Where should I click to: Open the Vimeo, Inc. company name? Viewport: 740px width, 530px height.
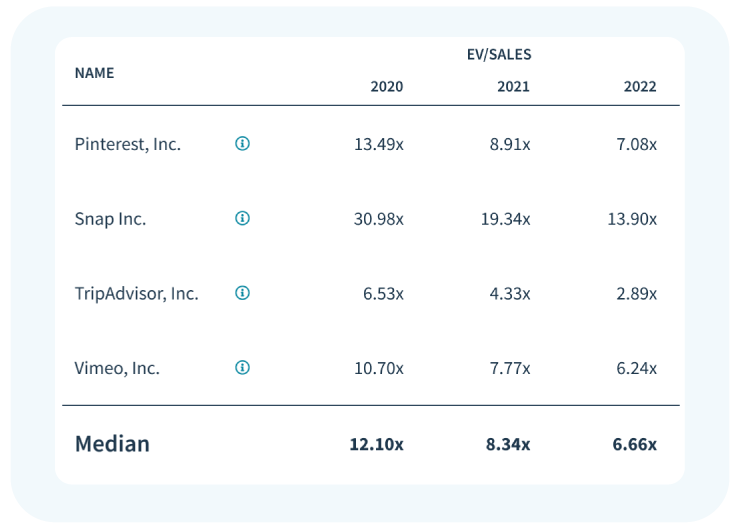pyautogui.click(x=117, y=369)
